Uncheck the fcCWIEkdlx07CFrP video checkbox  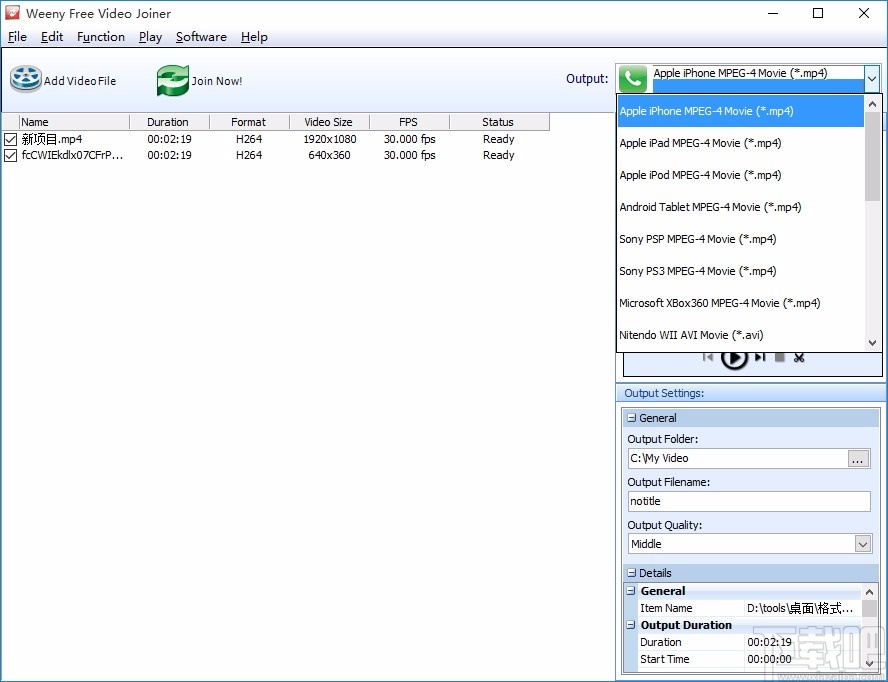click(11, 155)
